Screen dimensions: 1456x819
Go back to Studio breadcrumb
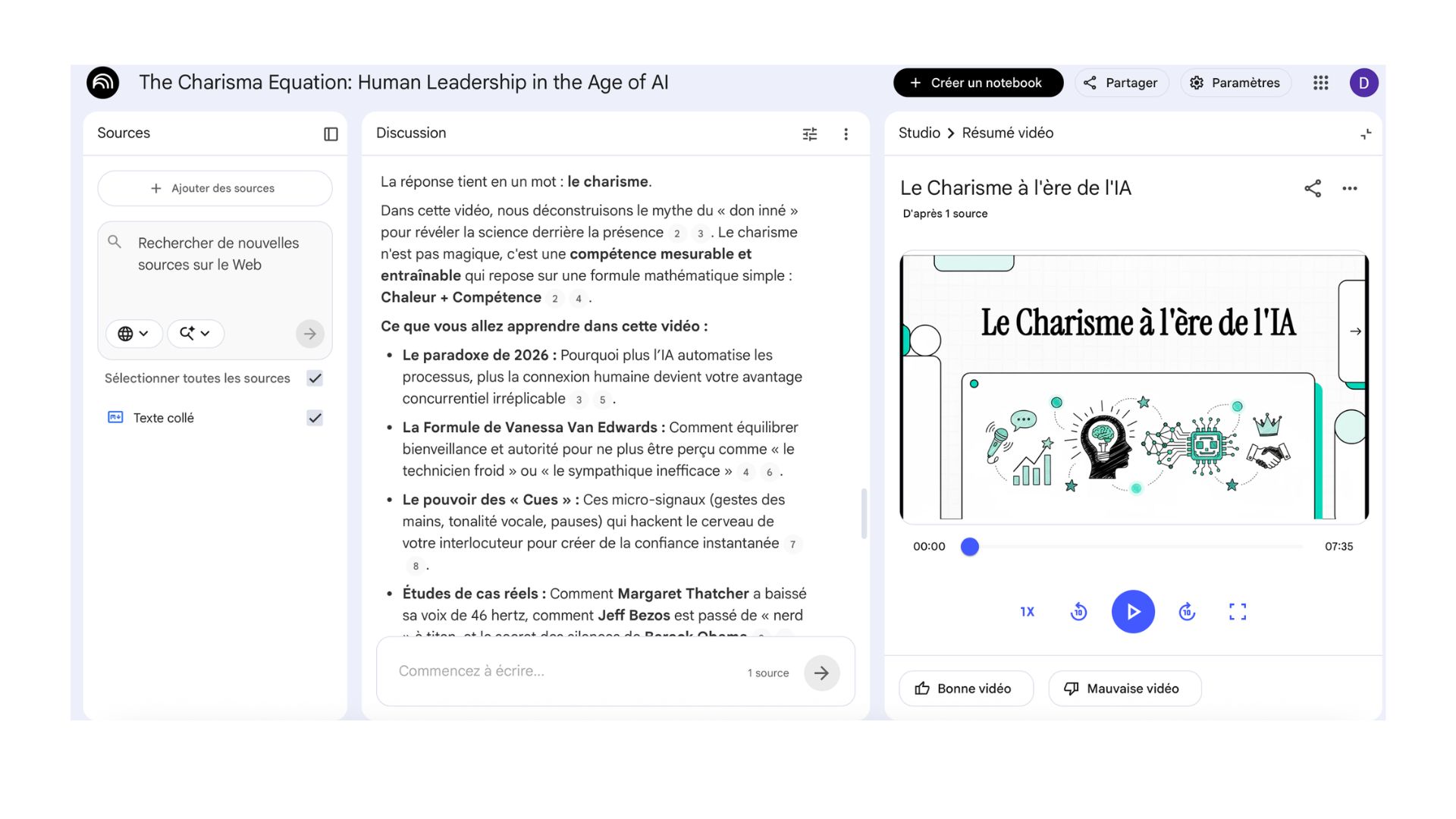[x=919, y=133]
